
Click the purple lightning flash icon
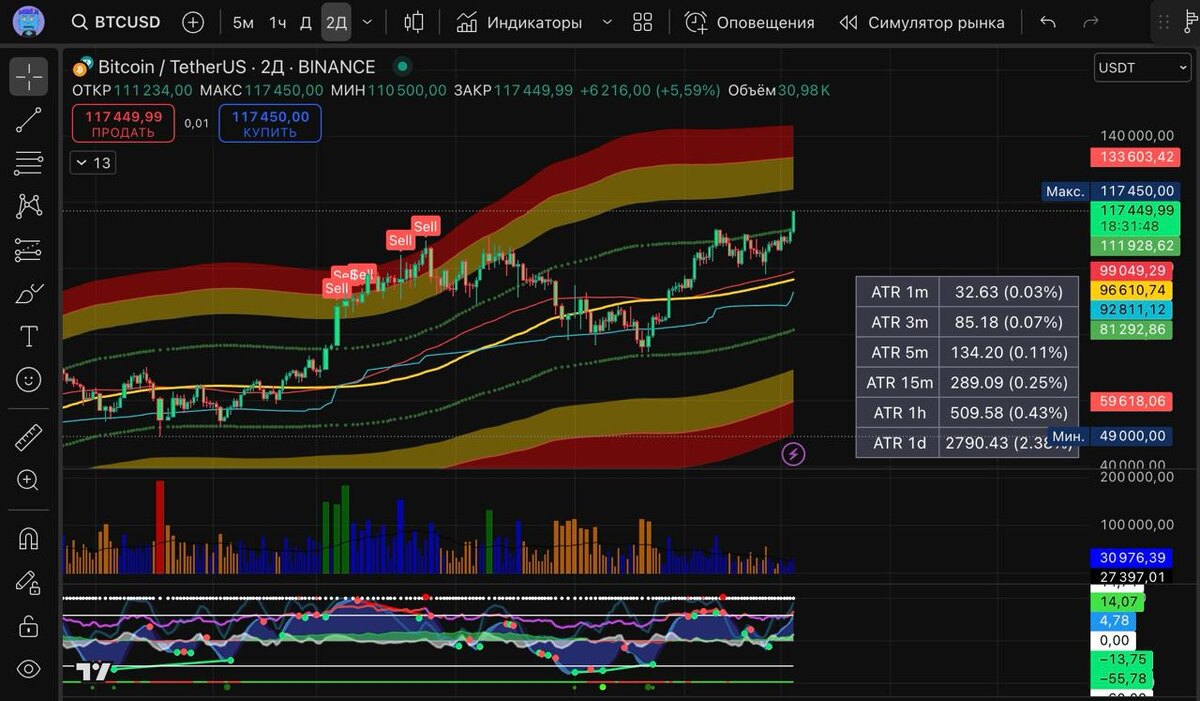pos(793,455)
